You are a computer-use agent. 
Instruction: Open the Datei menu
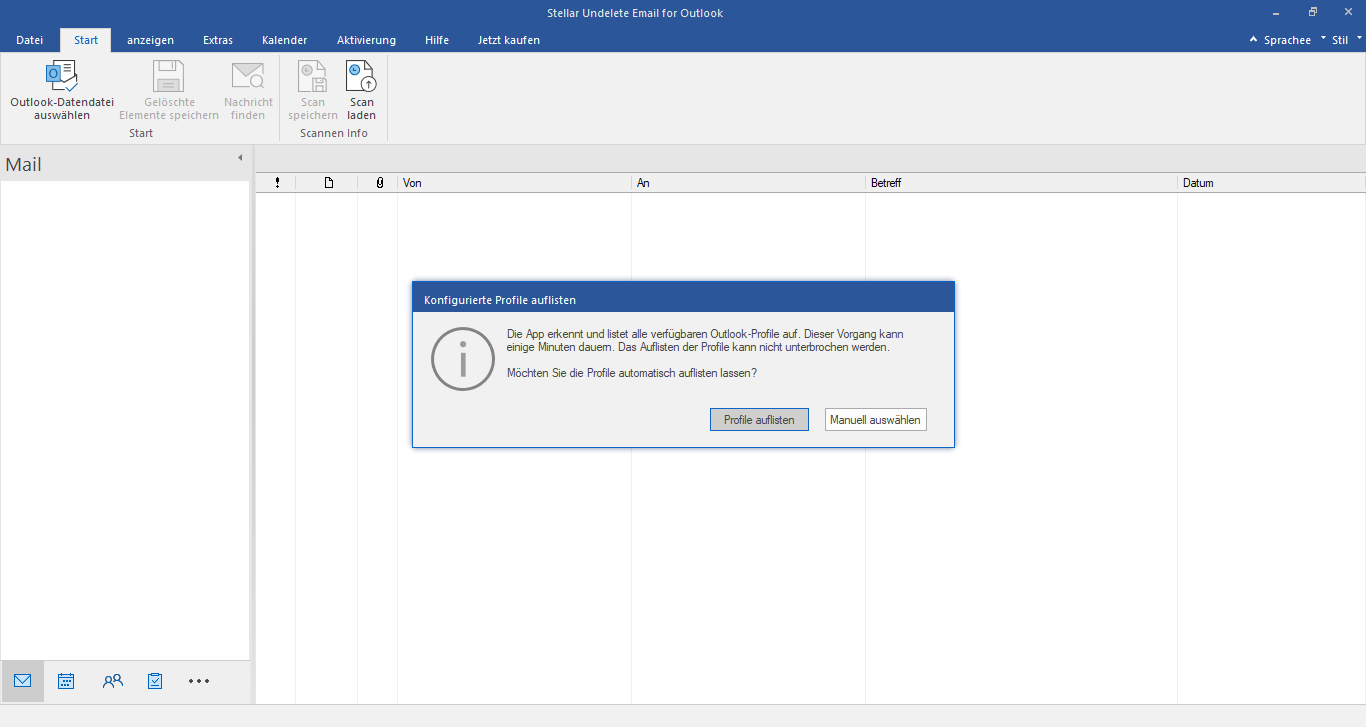[x=30, y=40]
